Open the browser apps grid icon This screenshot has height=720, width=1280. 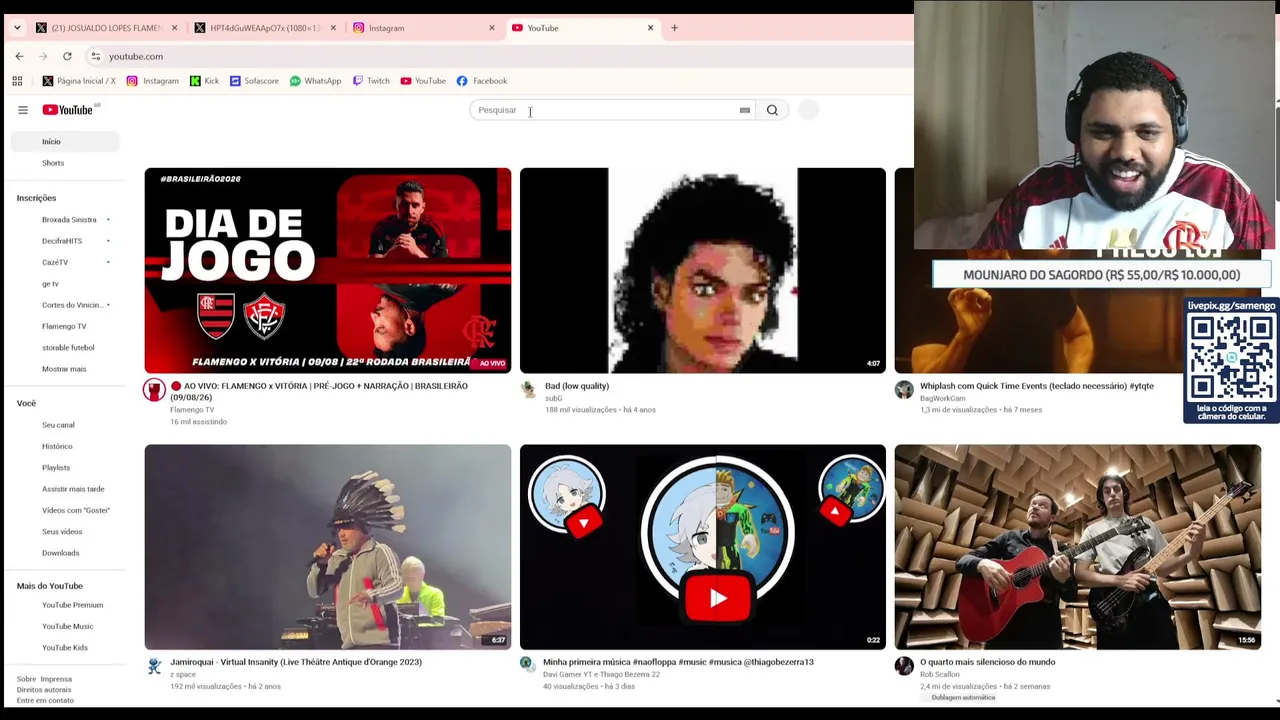[x=17, y=81]
